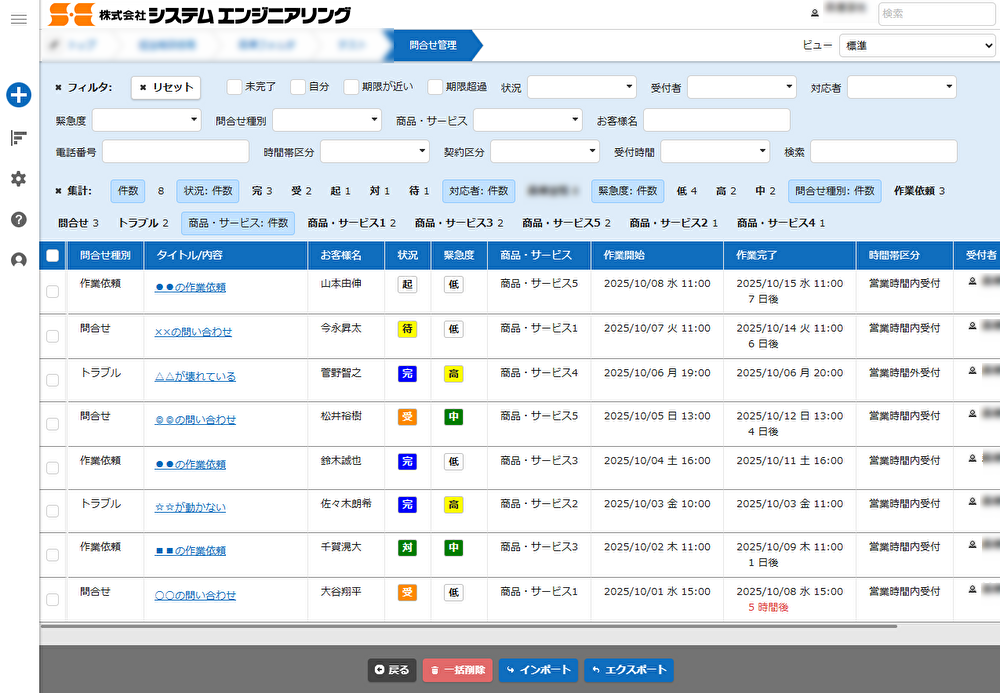Screen dimensions: 1000x693
Task: Toggle the 期限超過 checkbox
Action: pos(435,87)
